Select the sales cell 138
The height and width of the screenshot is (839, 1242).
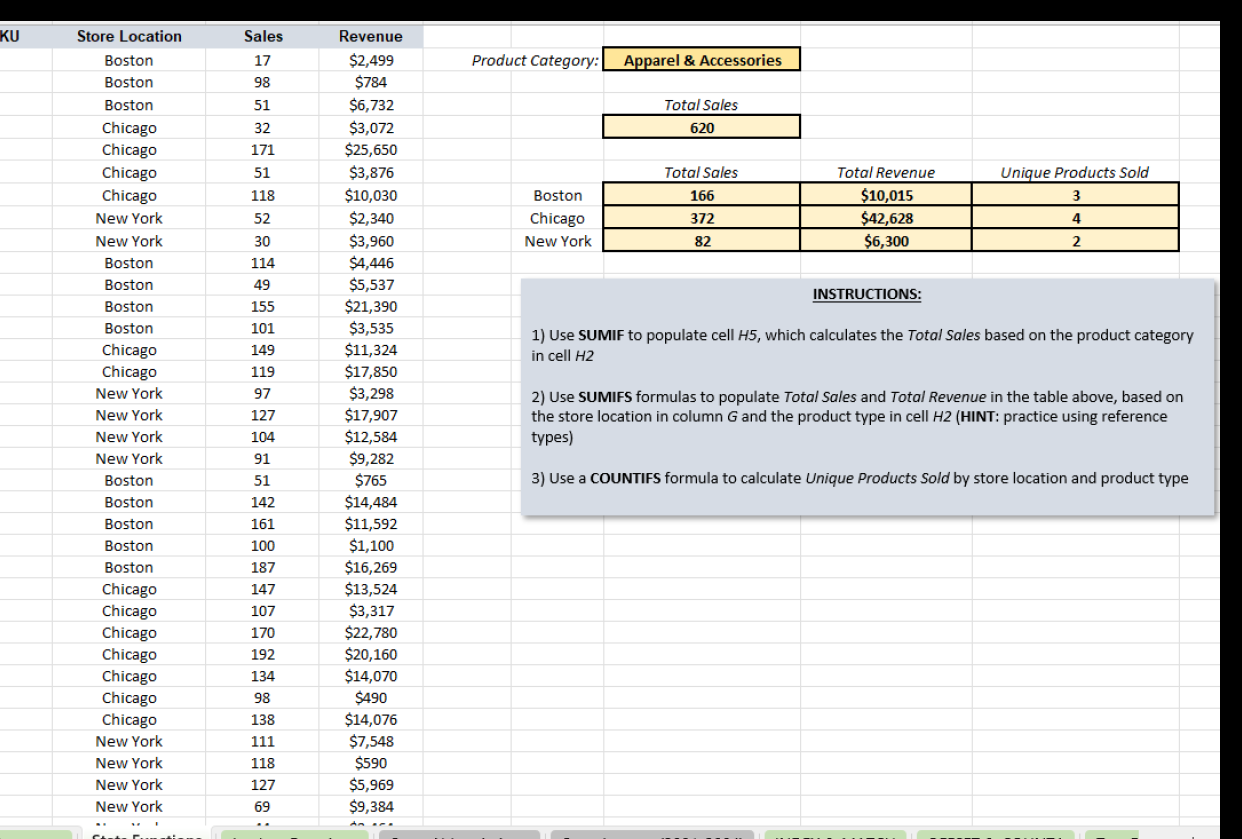pyautogui.click(x=263, y=720)
